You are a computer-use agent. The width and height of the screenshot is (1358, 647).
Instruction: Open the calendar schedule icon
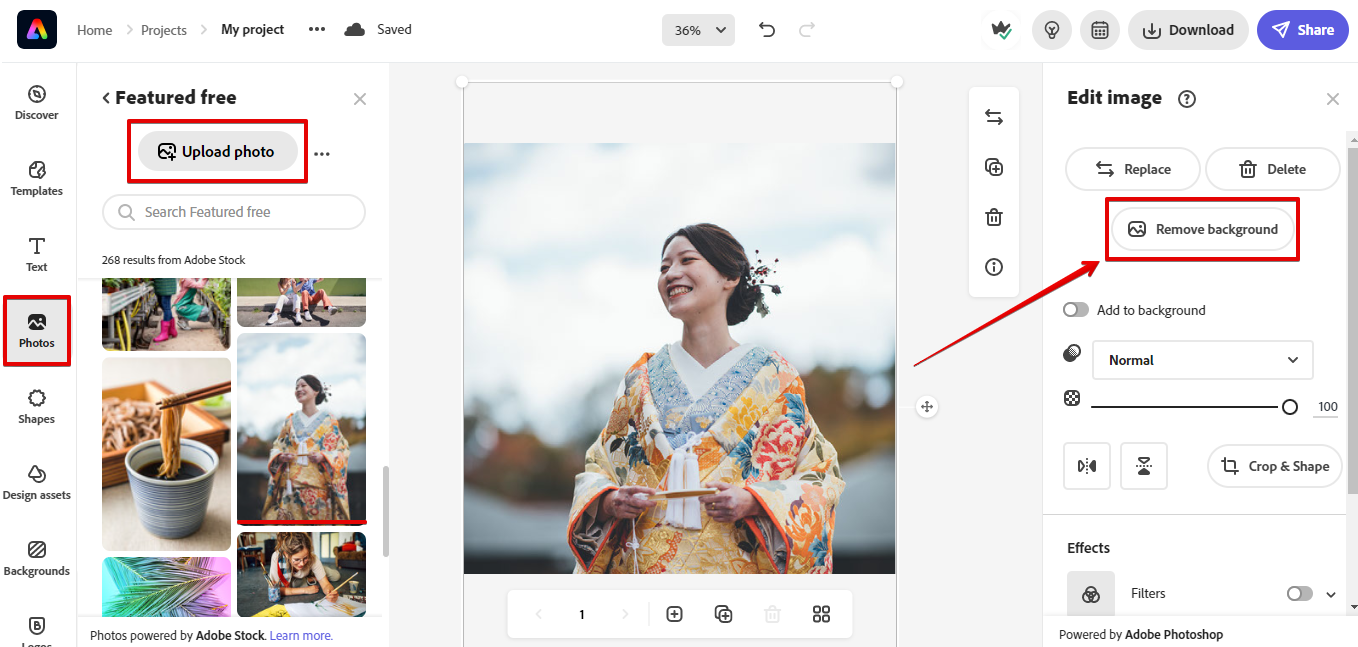point(1100,30)
